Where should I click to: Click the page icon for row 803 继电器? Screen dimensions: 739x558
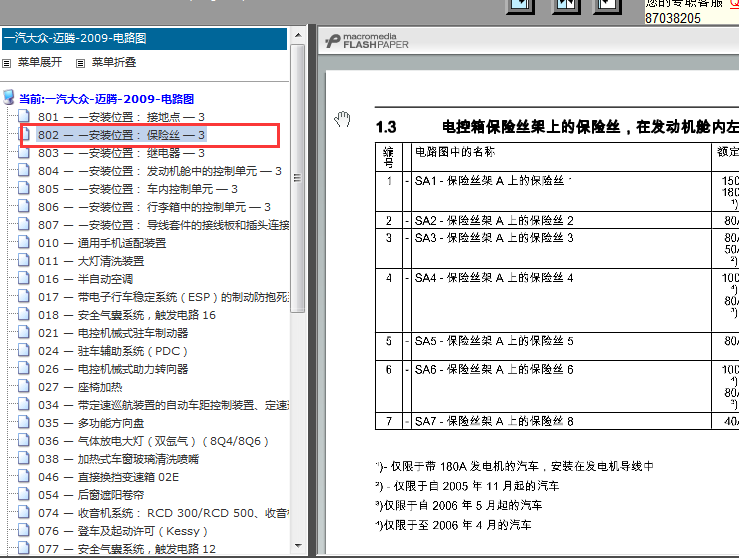[24, 152]
